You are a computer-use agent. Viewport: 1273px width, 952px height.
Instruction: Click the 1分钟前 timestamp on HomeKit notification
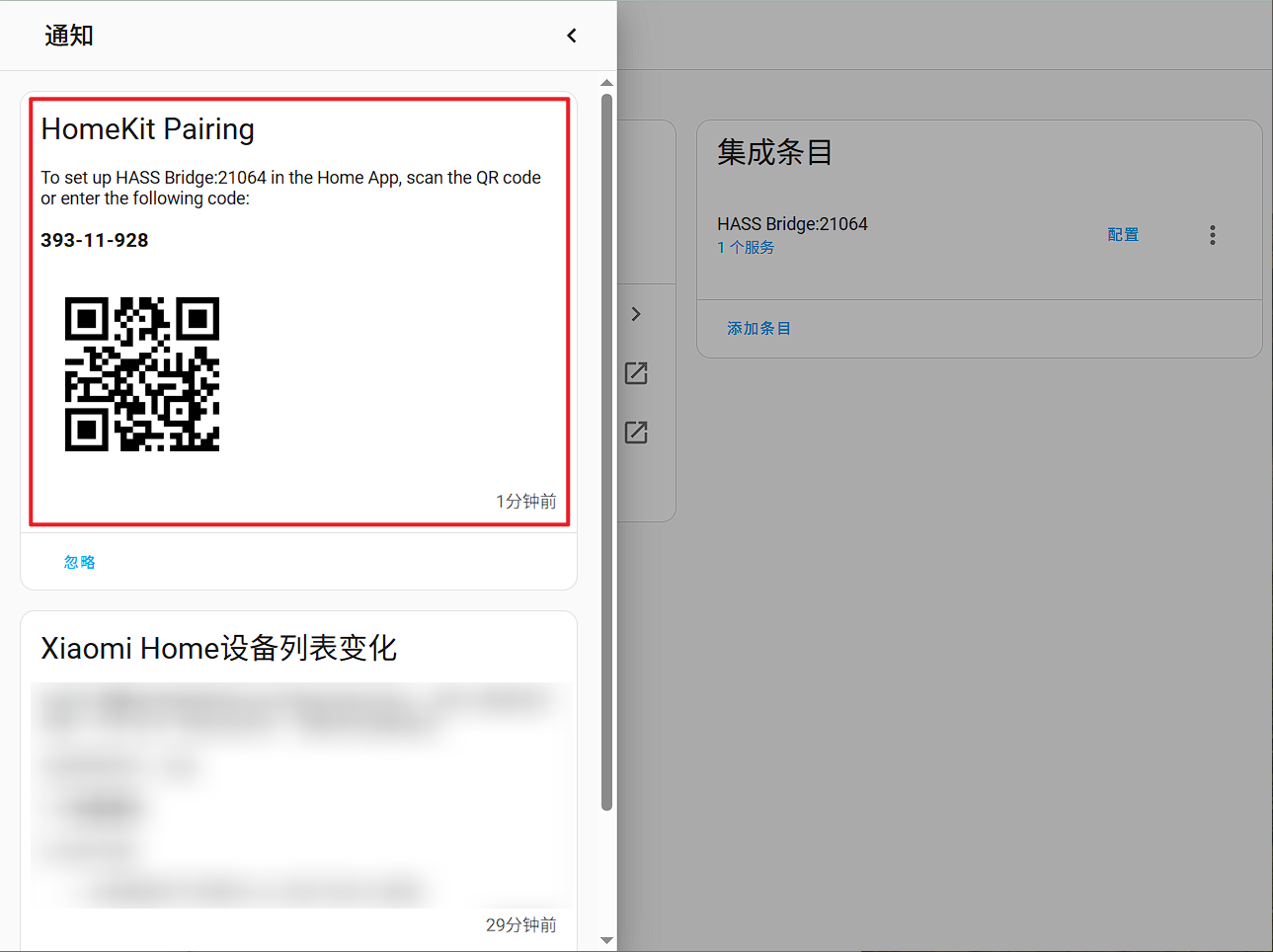(x=526, y=502)
